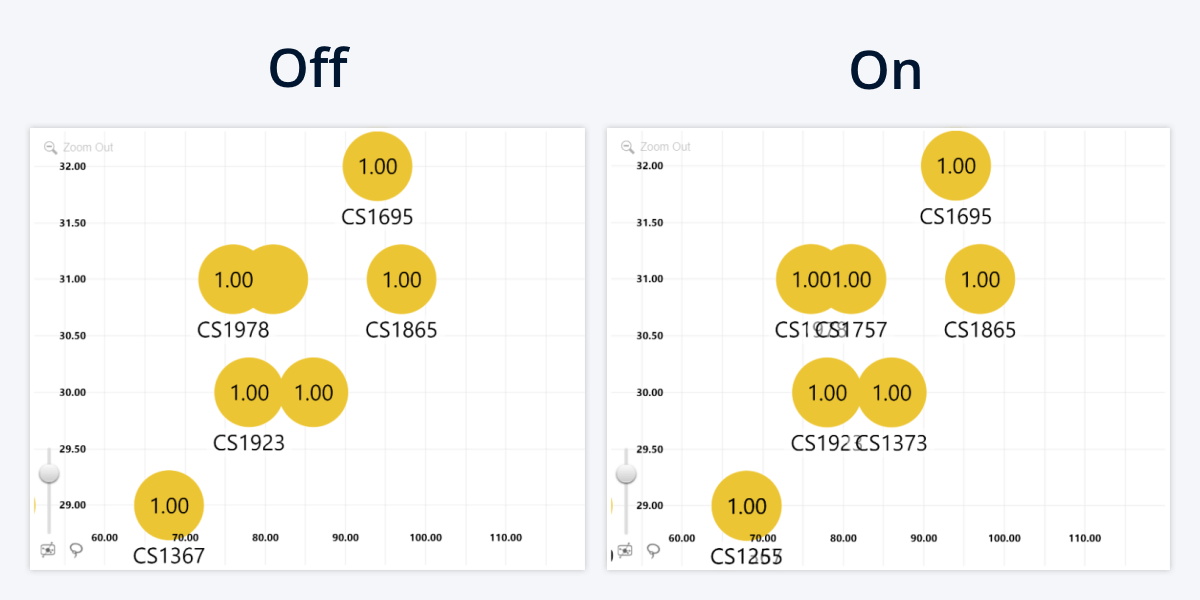Click the "Zoom Out" text in the On chart

(x=665, y=147)
